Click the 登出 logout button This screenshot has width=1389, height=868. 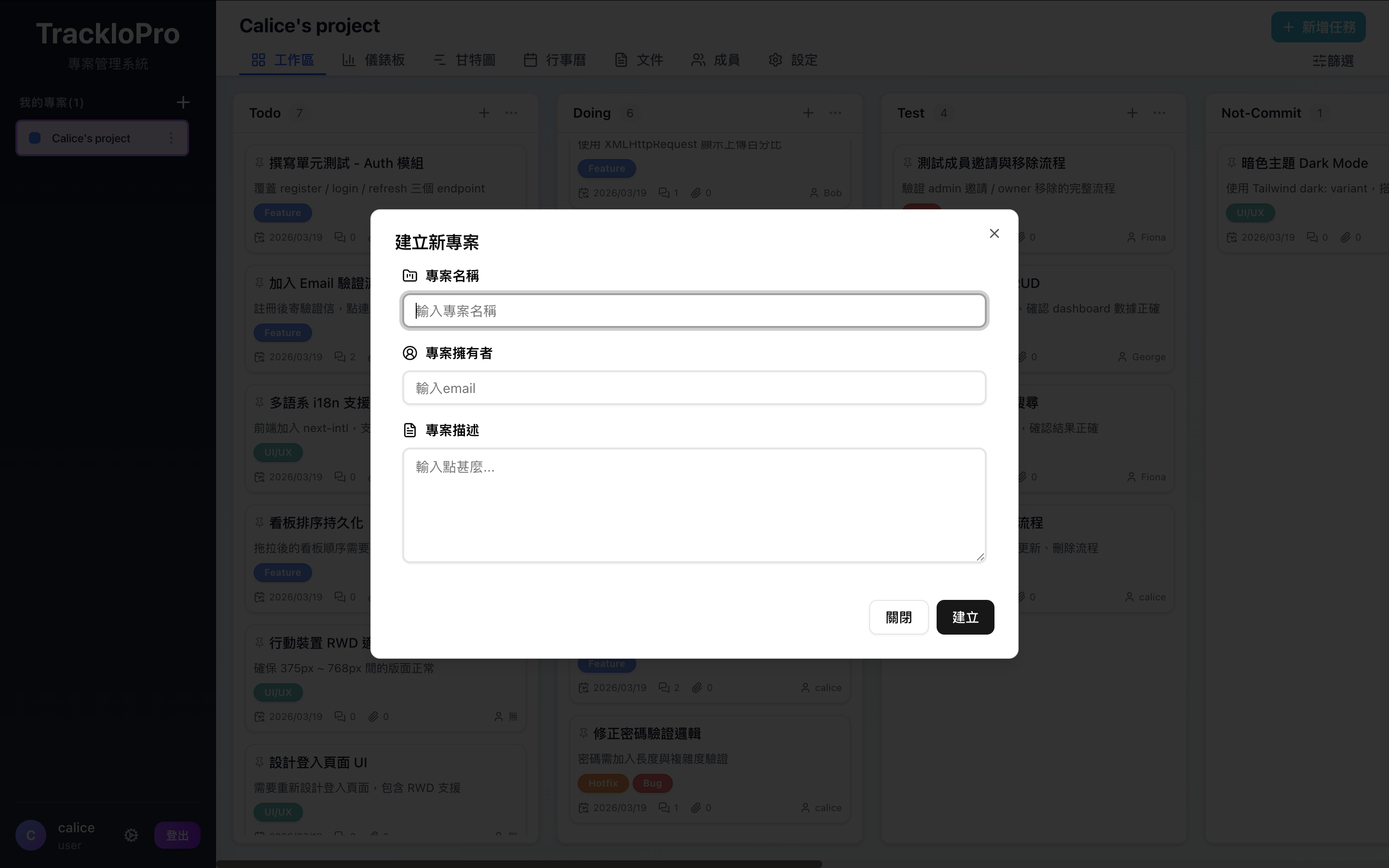(177, 835)
